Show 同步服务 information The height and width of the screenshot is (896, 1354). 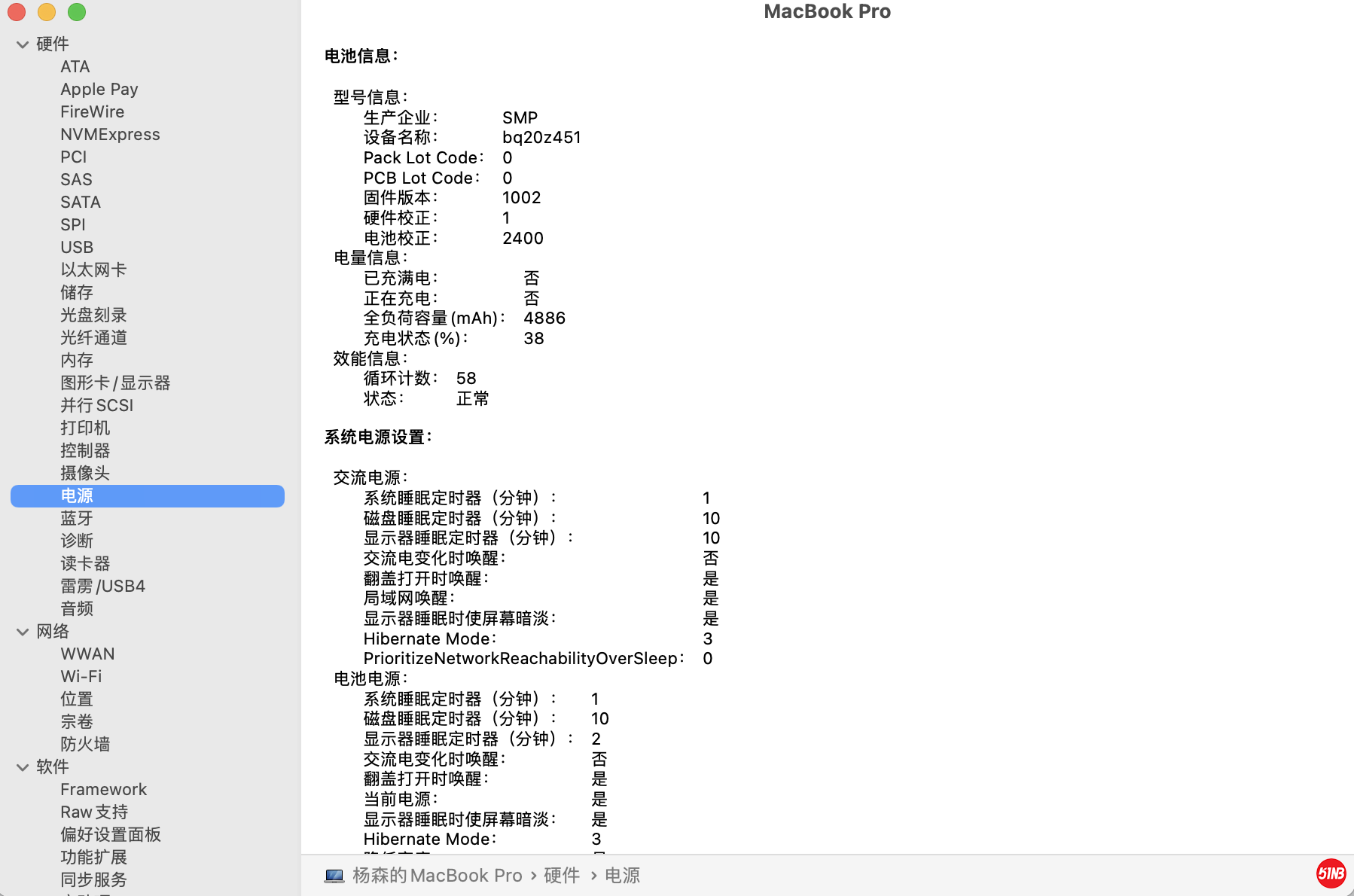[93, 880]
